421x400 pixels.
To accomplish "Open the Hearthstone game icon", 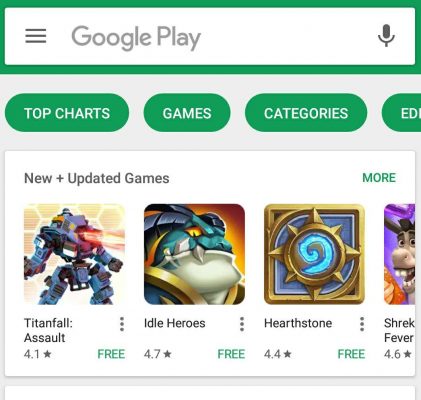I will click(314, 254).
